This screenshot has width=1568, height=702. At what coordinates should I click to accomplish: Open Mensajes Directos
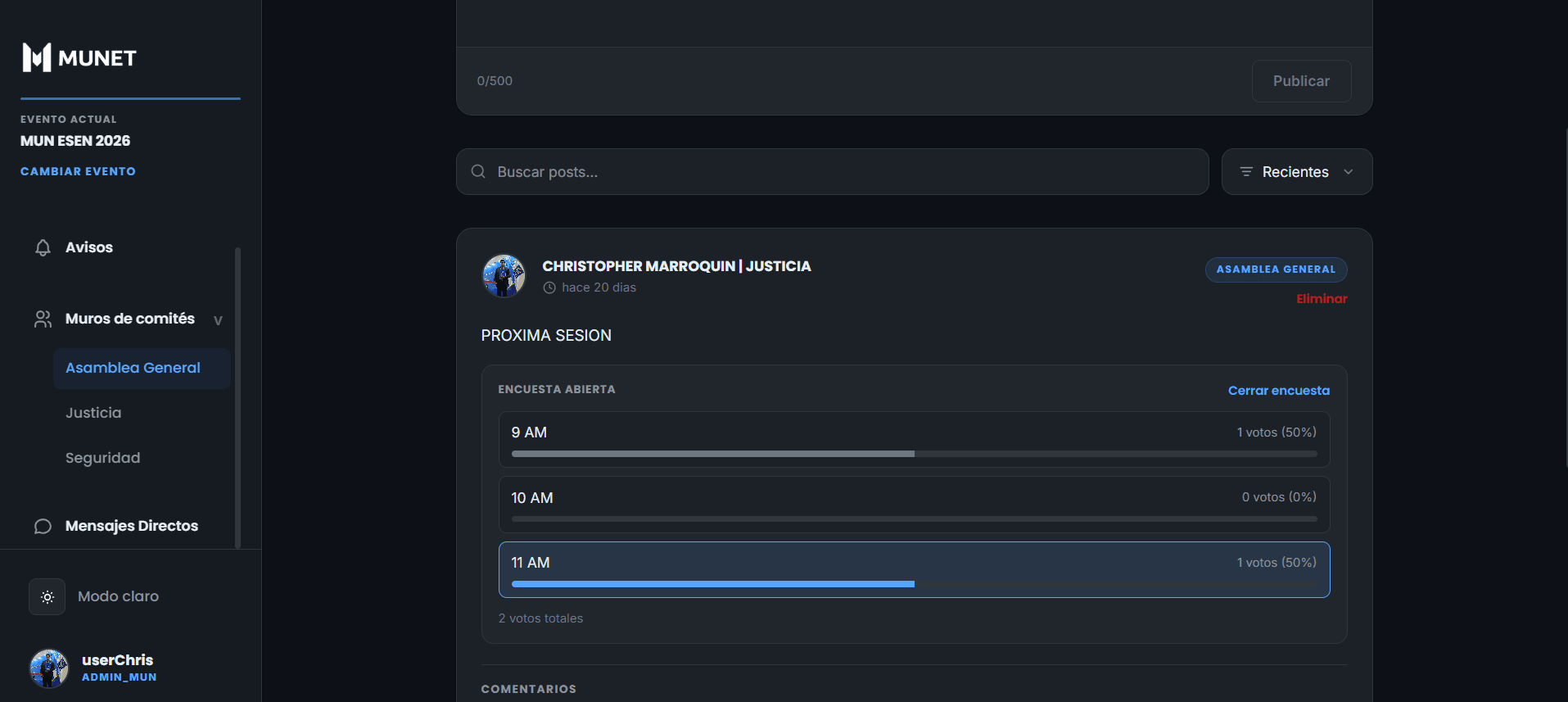132,526
